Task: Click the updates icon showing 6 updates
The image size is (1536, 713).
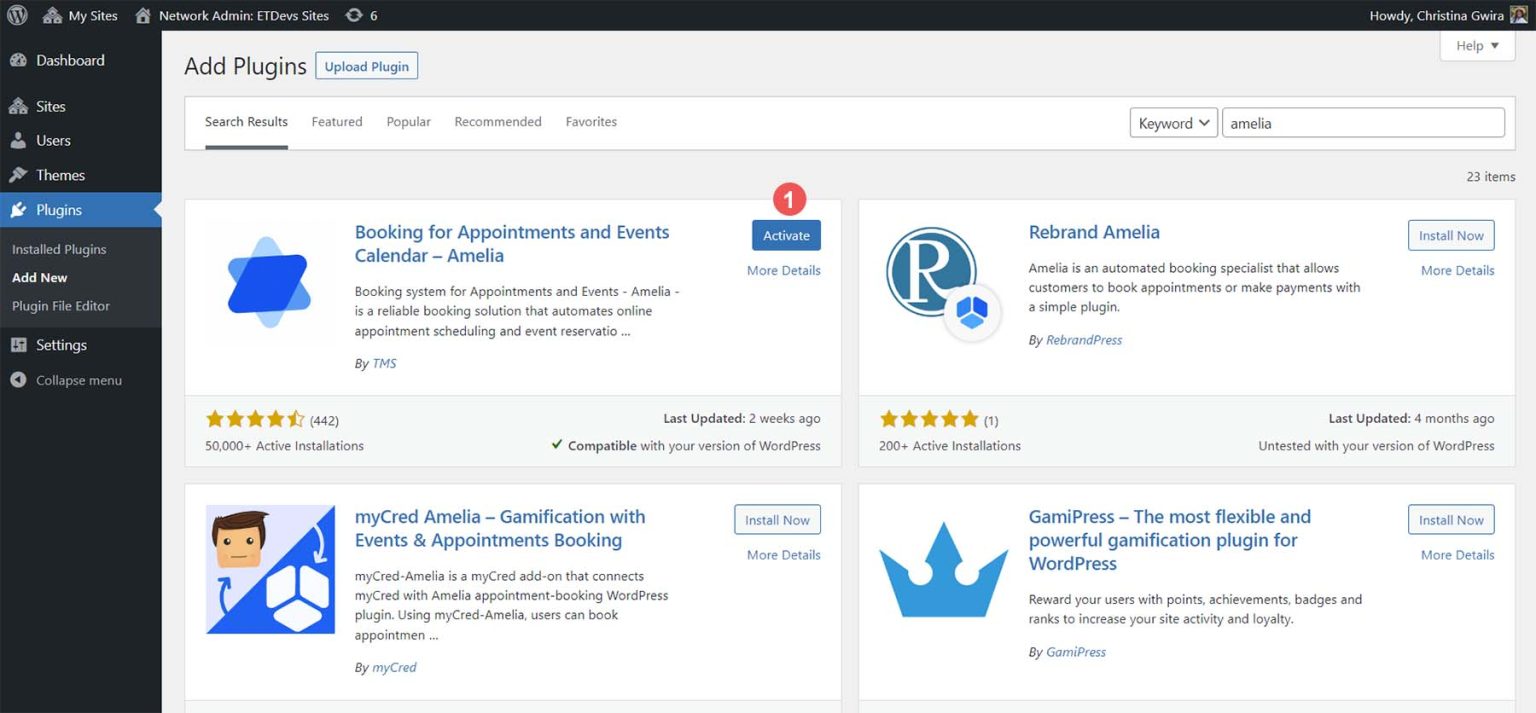Action: click(x=356, y=15)
